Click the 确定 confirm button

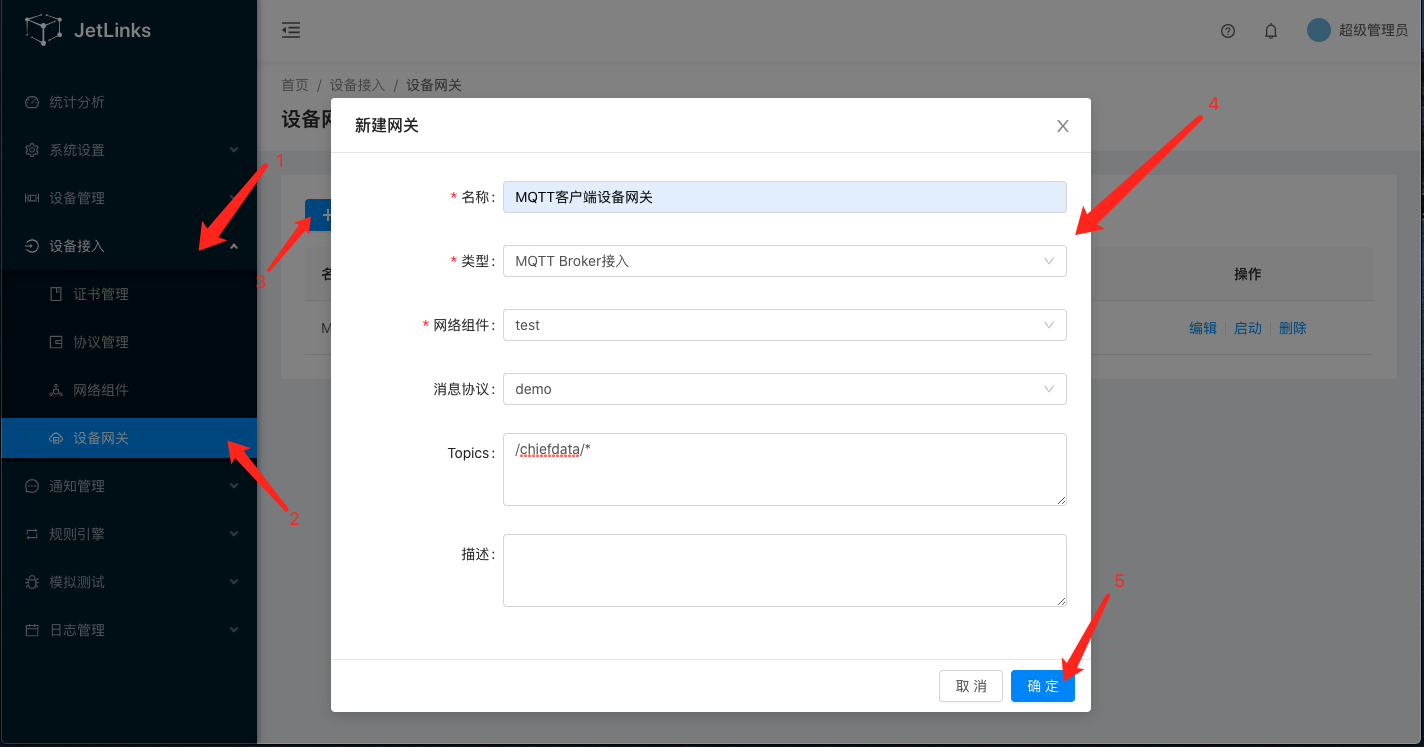click(x=1042, y=686)
